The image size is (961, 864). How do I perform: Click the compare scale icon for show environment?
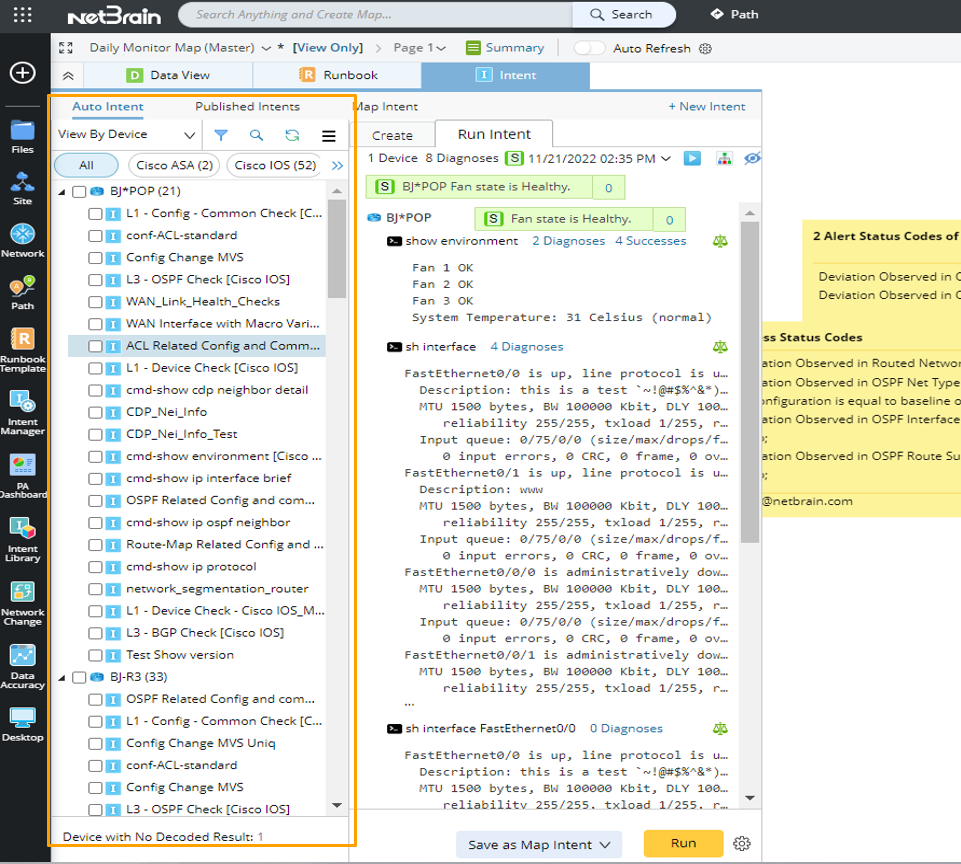[720, 241]
